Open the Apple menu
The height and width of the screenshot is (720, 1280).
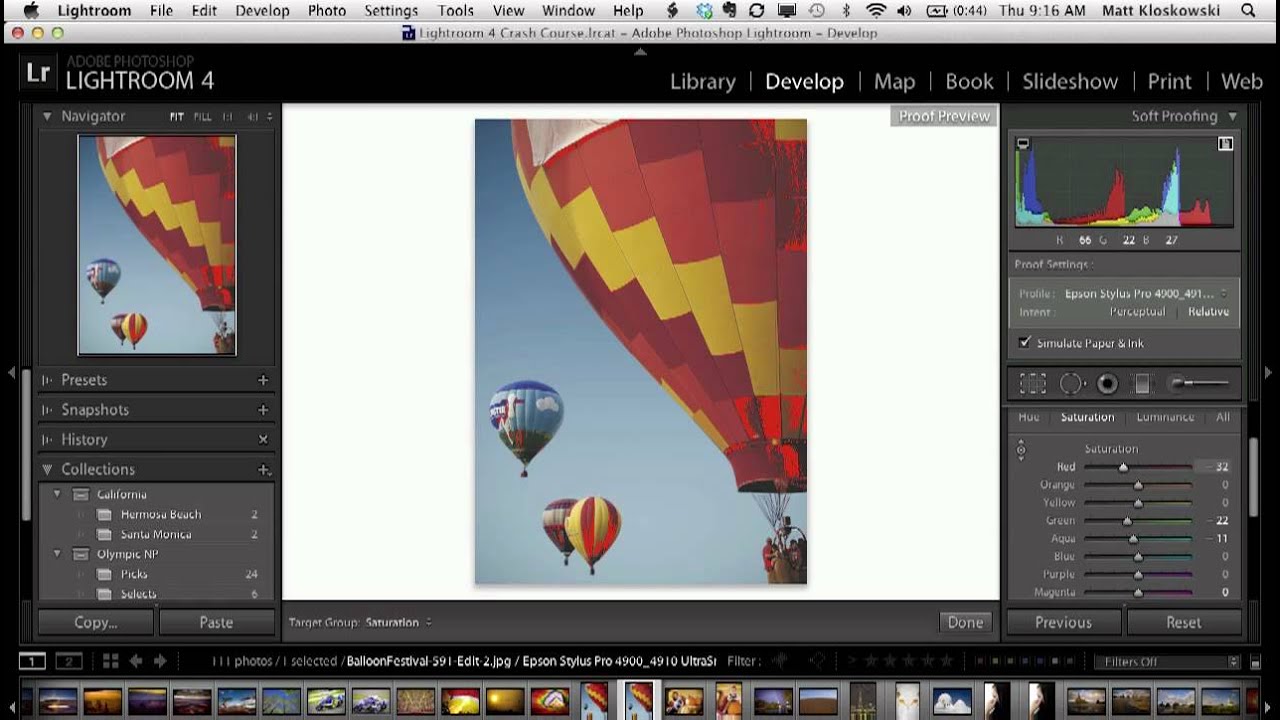[x=30, y=11]
